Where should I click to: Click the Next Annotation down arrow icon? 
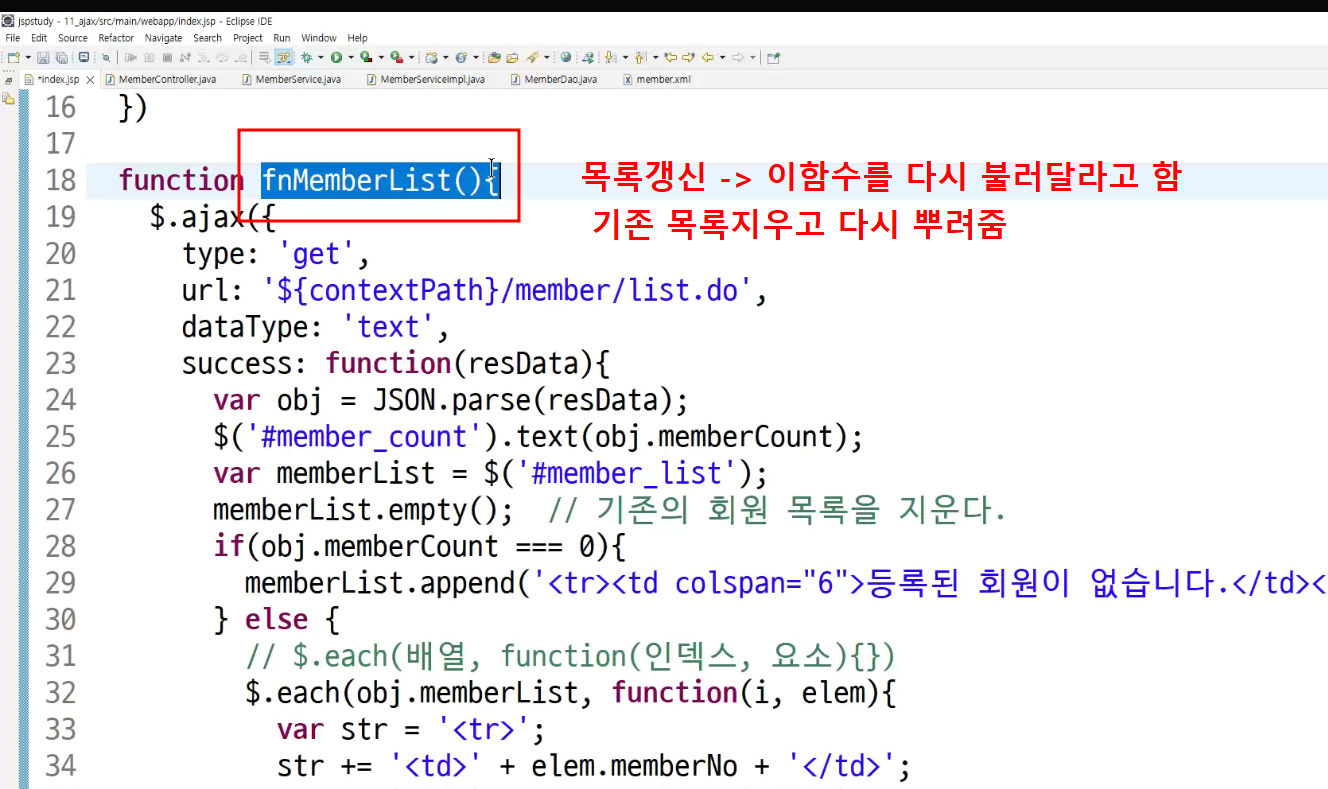610,58
